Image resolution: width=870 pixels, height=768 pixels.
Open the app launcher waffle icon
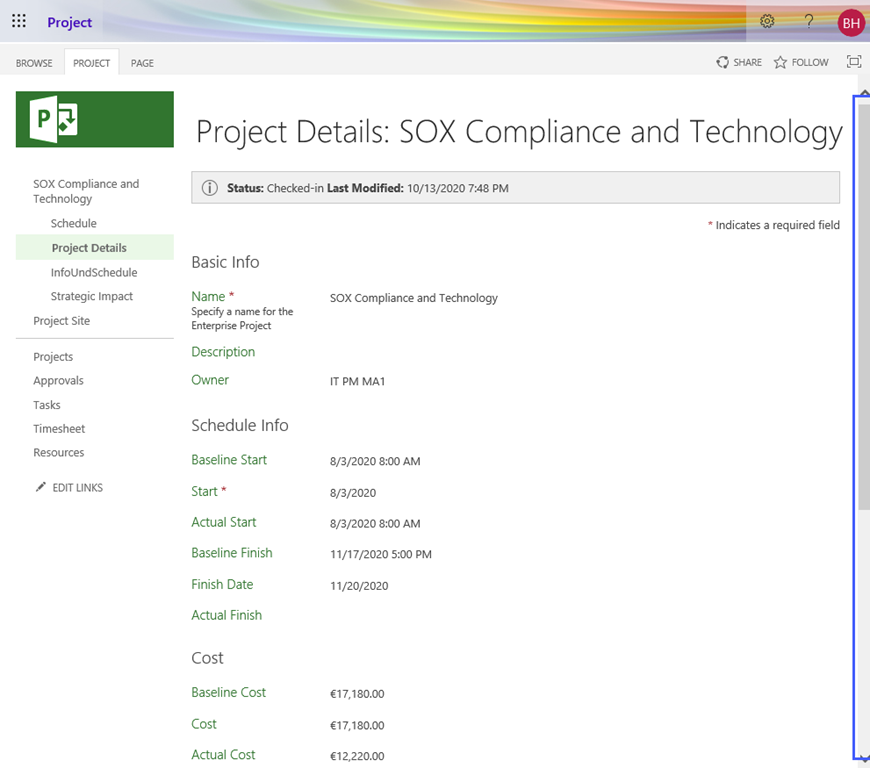coord(18,21)
